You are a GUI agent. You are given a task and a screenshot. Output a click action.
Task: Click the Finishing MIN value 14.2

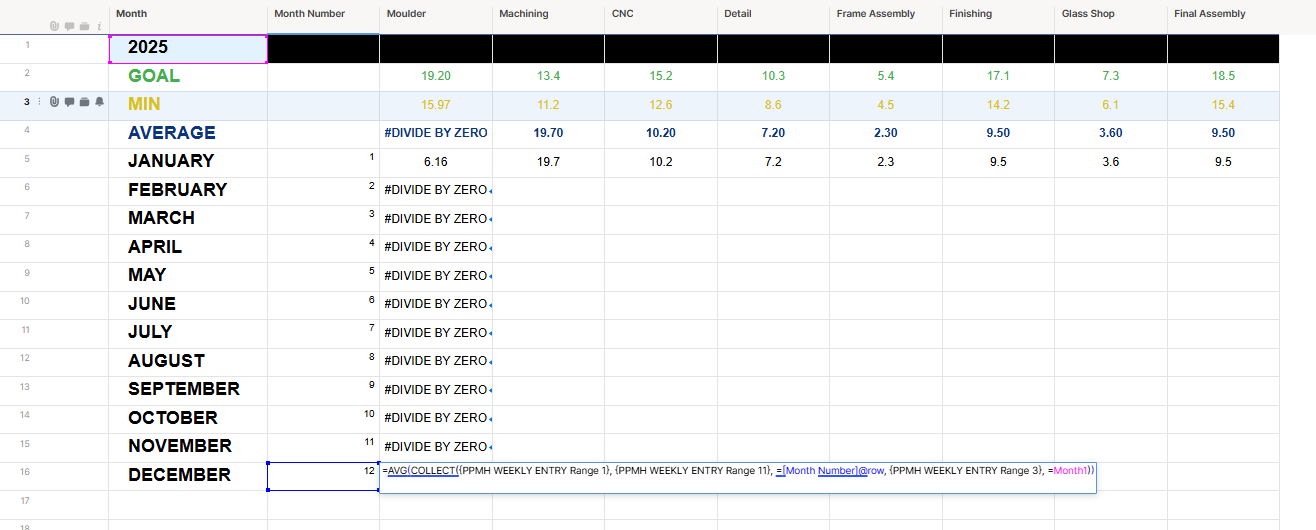click(x=998, y=105)
